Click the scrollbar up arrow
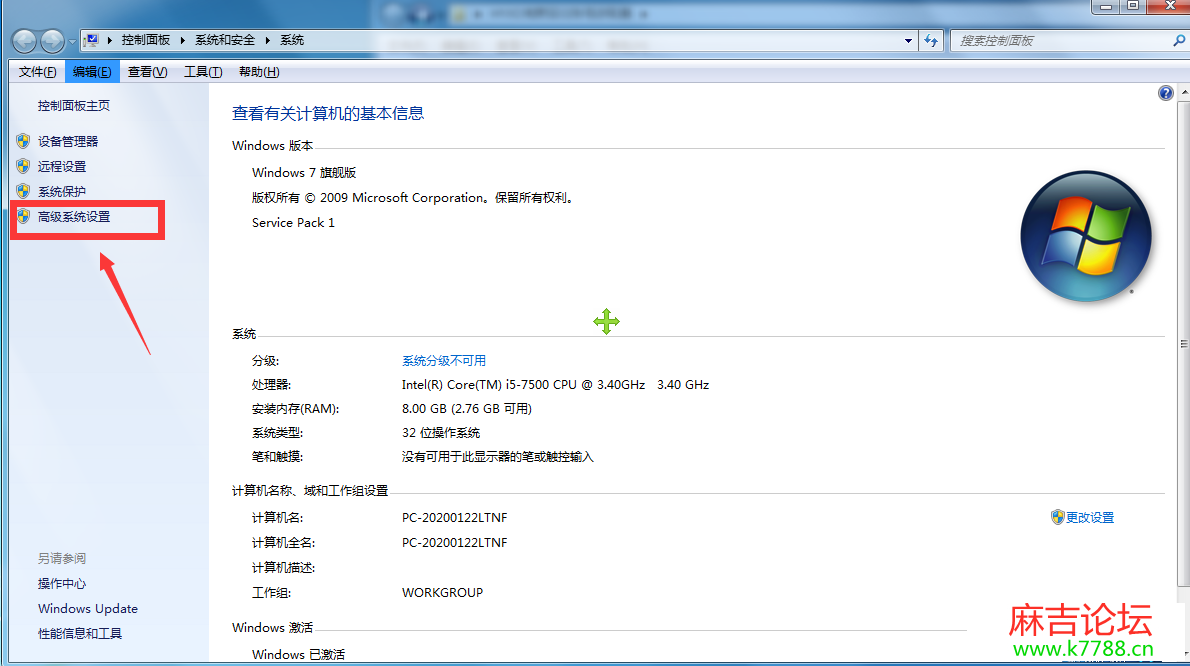Viewport: 1190px width, 666px height. (x=1184, y=92)
